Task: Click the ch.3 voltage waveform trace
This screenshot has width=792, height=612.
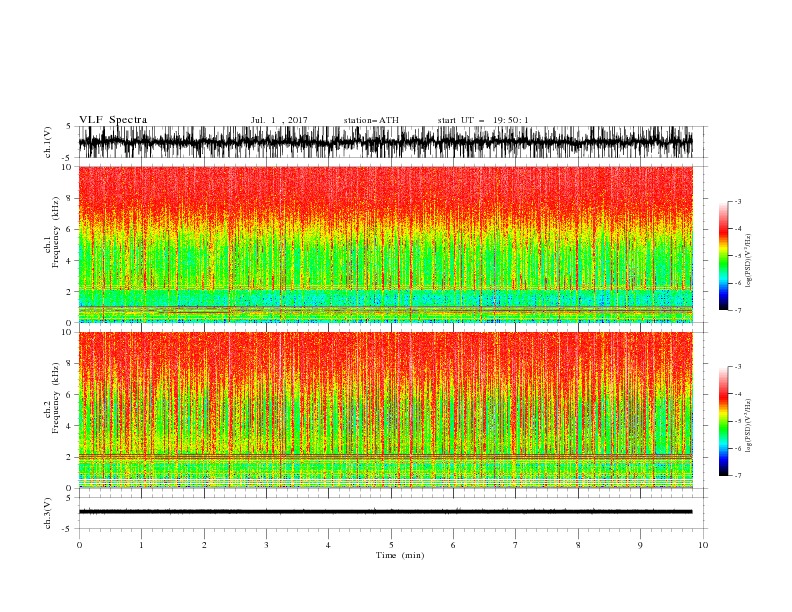Action: coord(385,512)
